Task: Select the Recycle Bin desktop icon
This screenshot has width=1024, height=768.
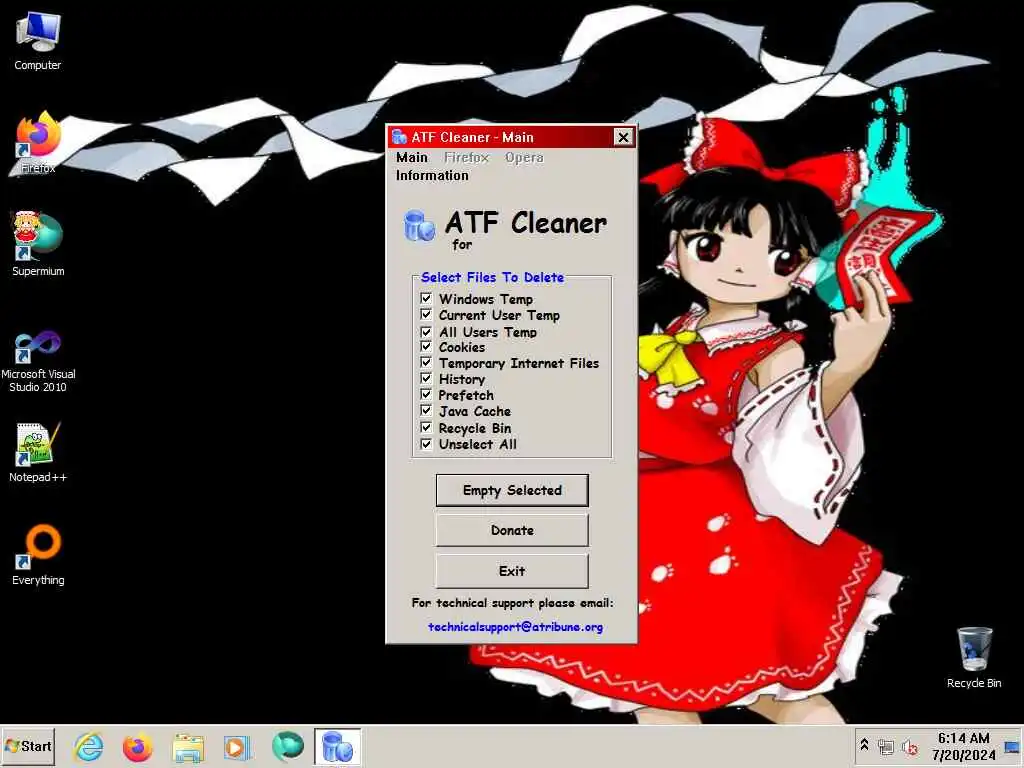Action: coord(974,658)
